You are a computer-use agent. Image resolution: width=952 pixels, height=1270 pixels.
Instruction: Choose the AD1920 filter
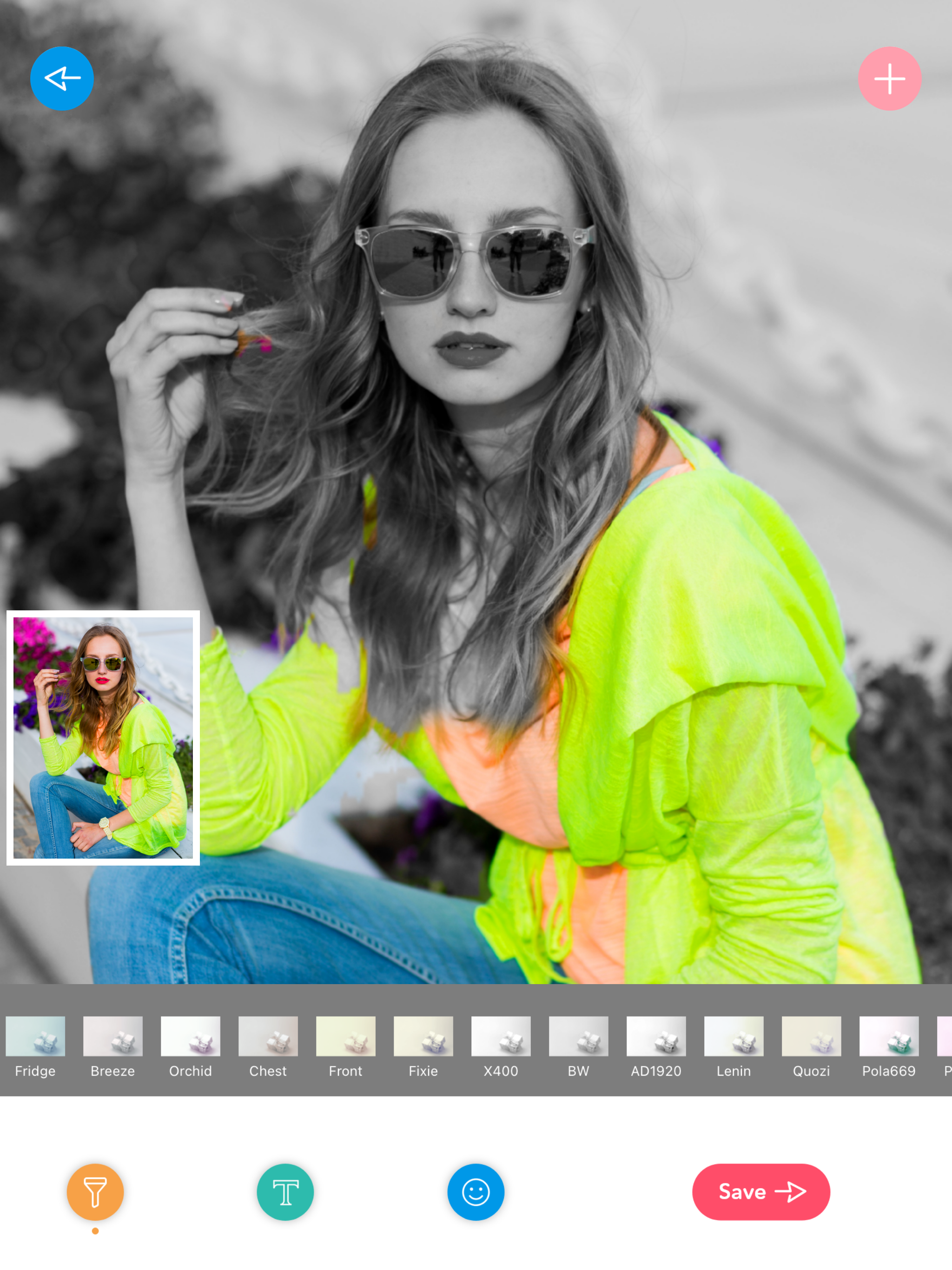(x=656, y=1036)
